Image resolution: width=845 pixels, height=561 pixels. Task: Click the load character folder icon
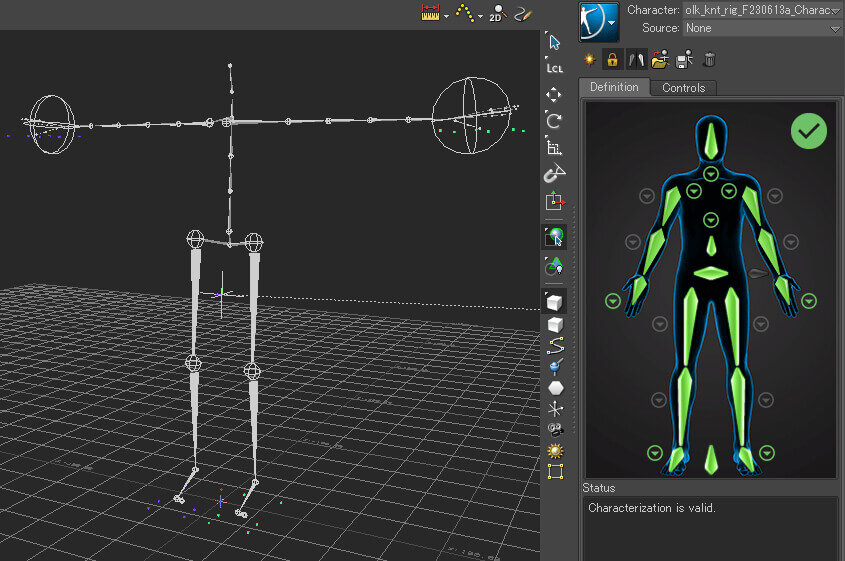coord(660,59)
